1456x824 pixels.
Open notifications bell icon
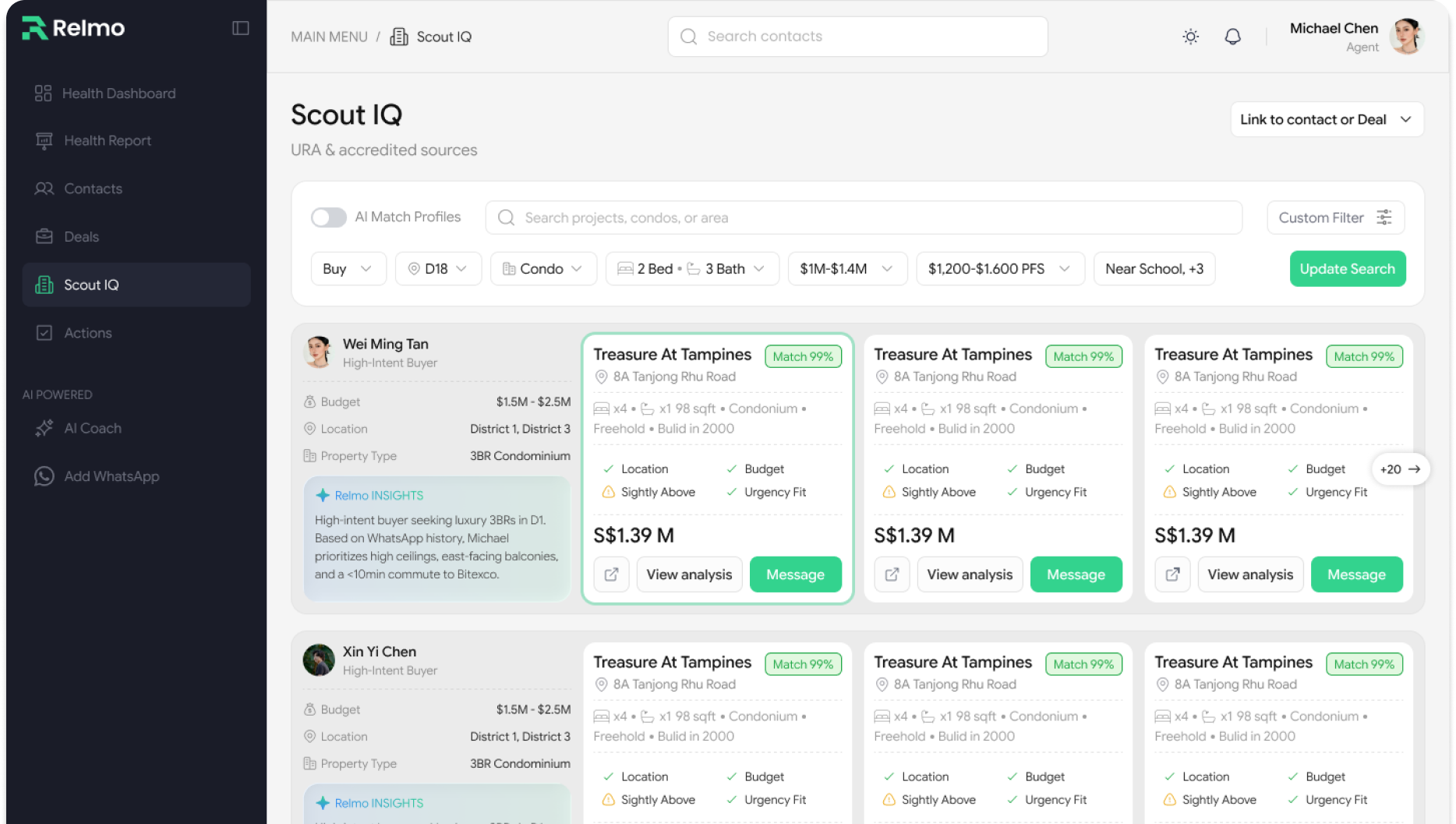click(x=1232, y=37)
